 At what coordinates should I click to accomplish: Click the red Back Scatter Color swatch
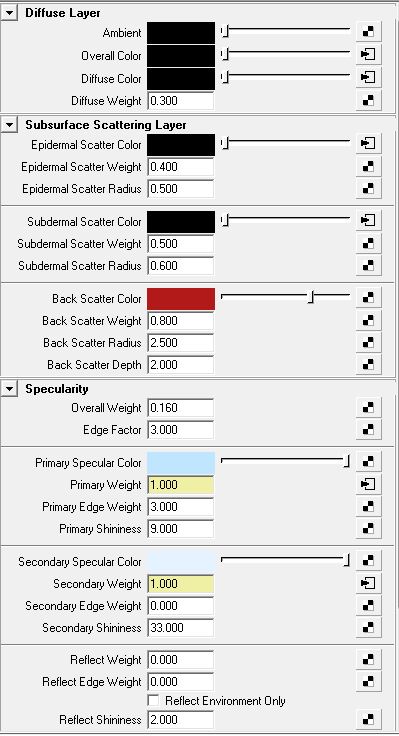click(x=181, y=299)
